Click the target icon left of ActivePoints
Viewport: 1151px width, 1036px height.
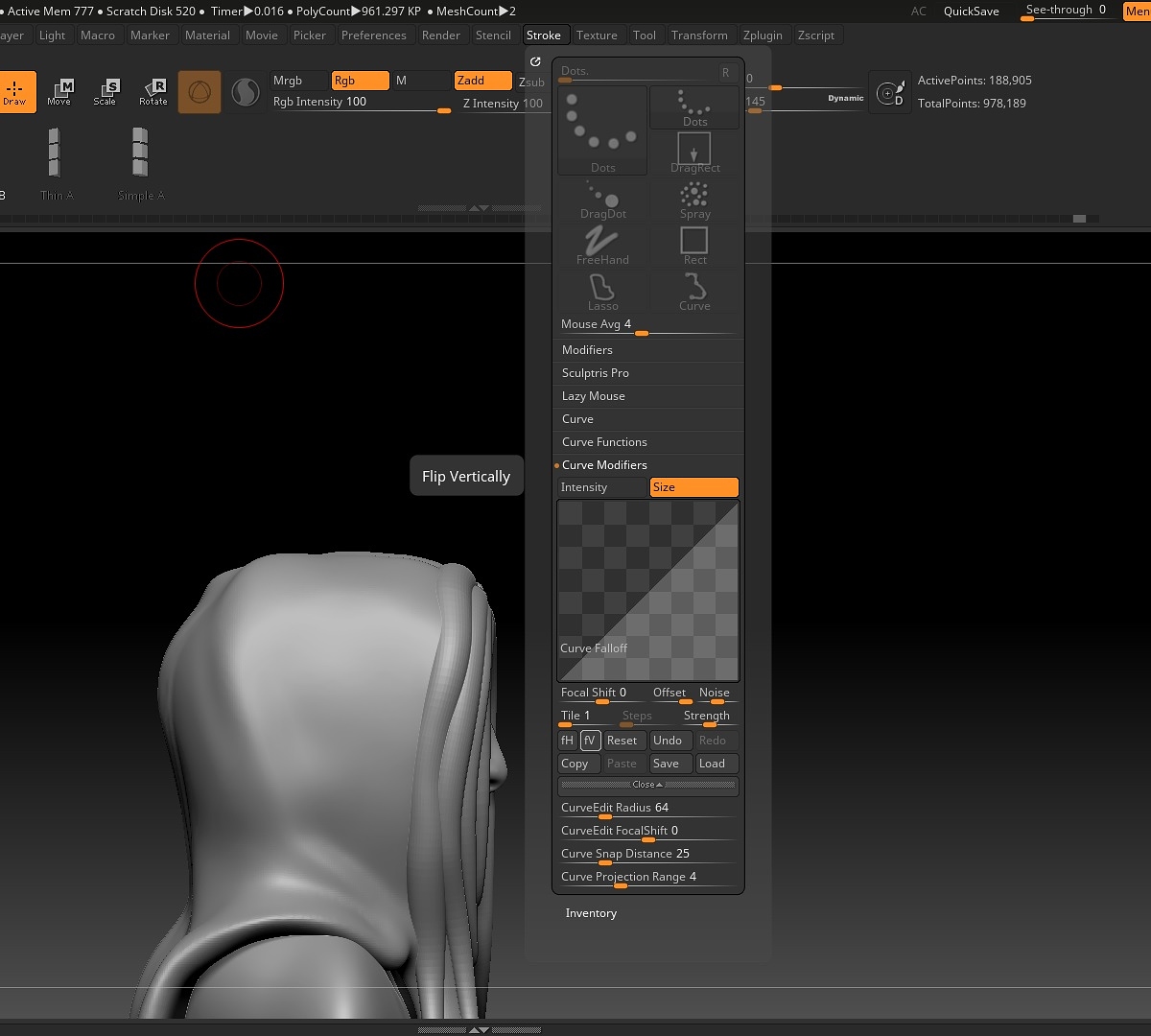(889, 92)
